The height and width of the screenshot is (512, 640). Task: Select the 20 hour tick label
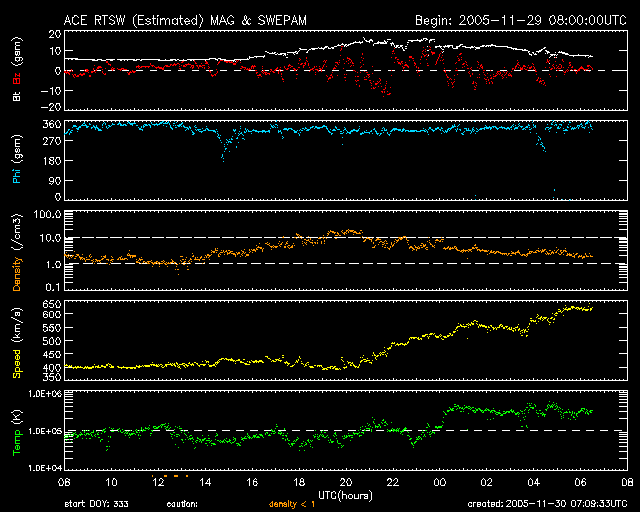pos(346,481)
